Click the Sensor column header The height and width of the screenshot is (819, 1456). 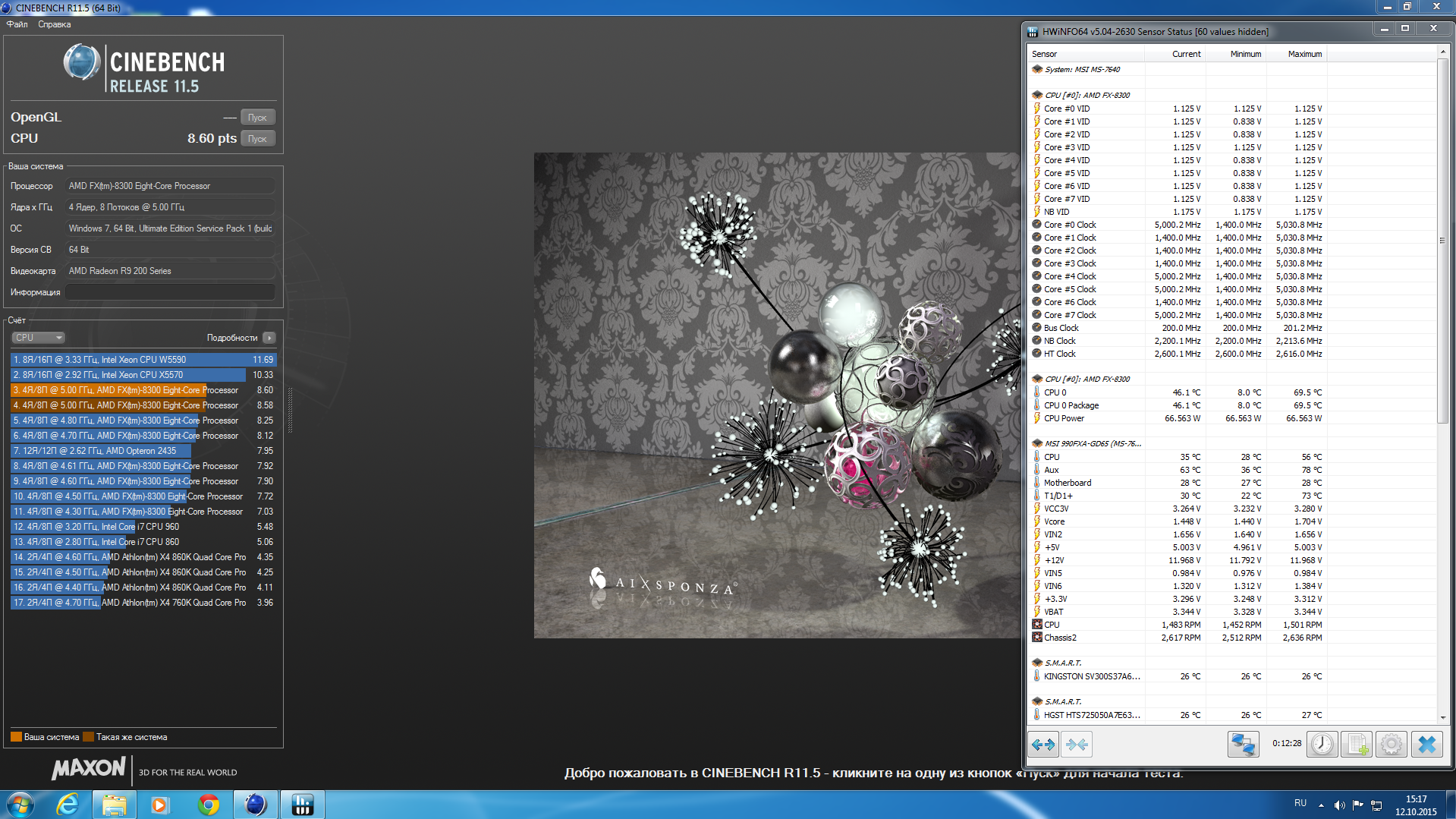[x=1085, y=54]
